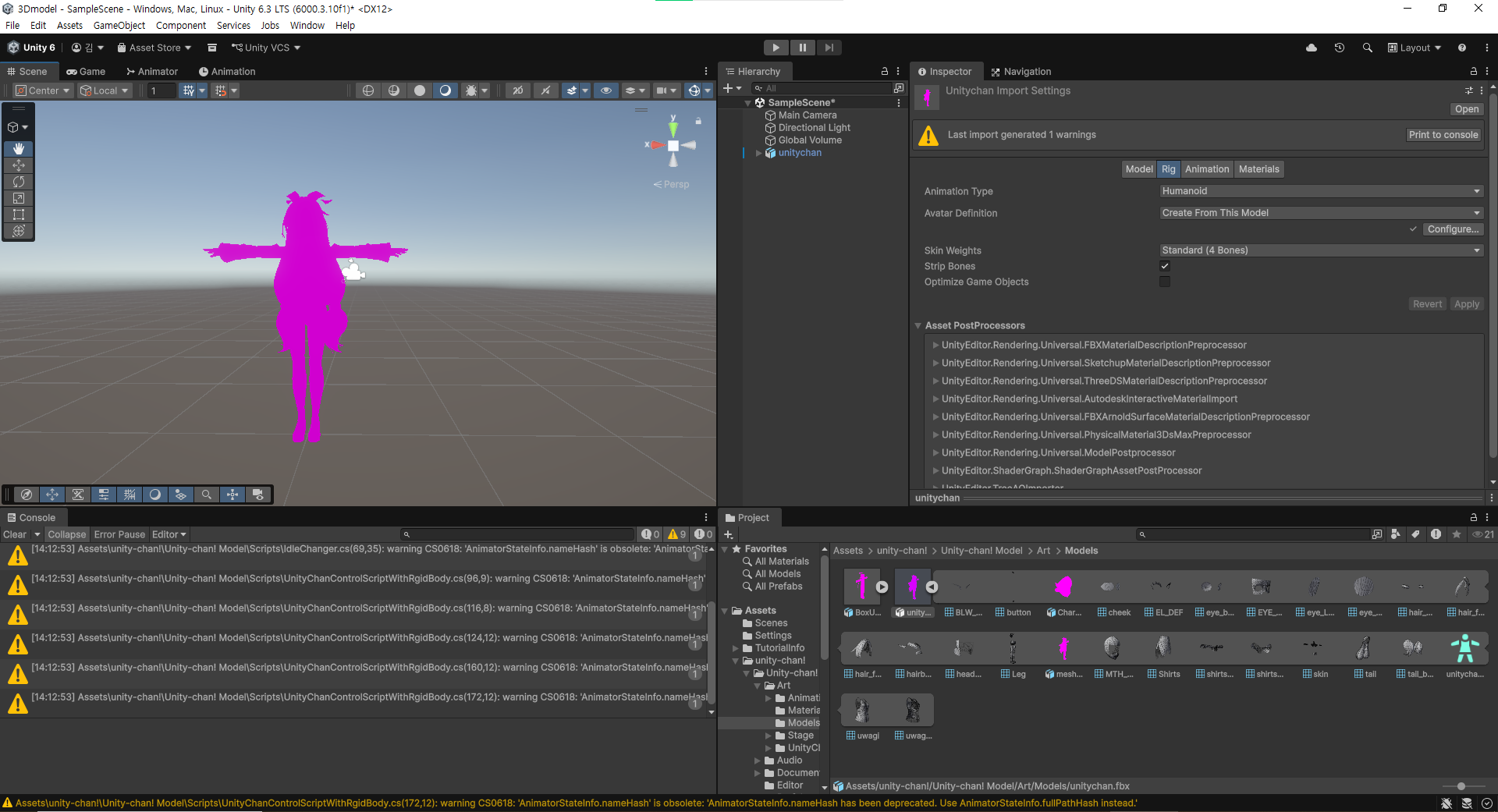Screen dimensions: 1498x812
Task: Click Search by Label tag icon in Project
Action: (x=1415, y=534)
